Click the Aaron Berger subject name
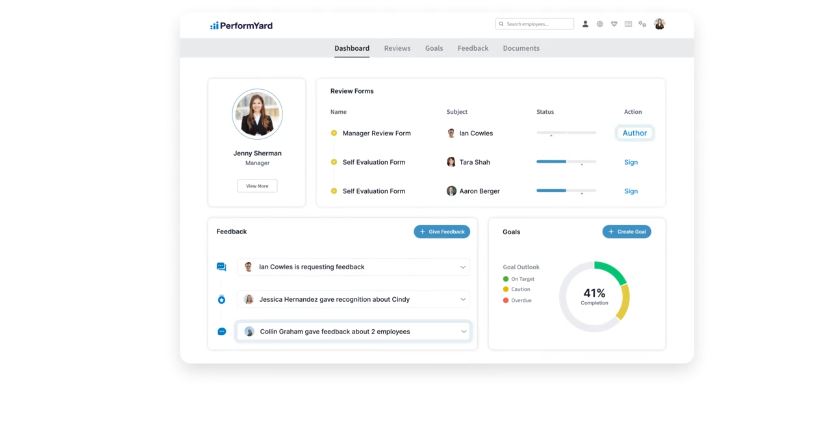 point(480,191)
